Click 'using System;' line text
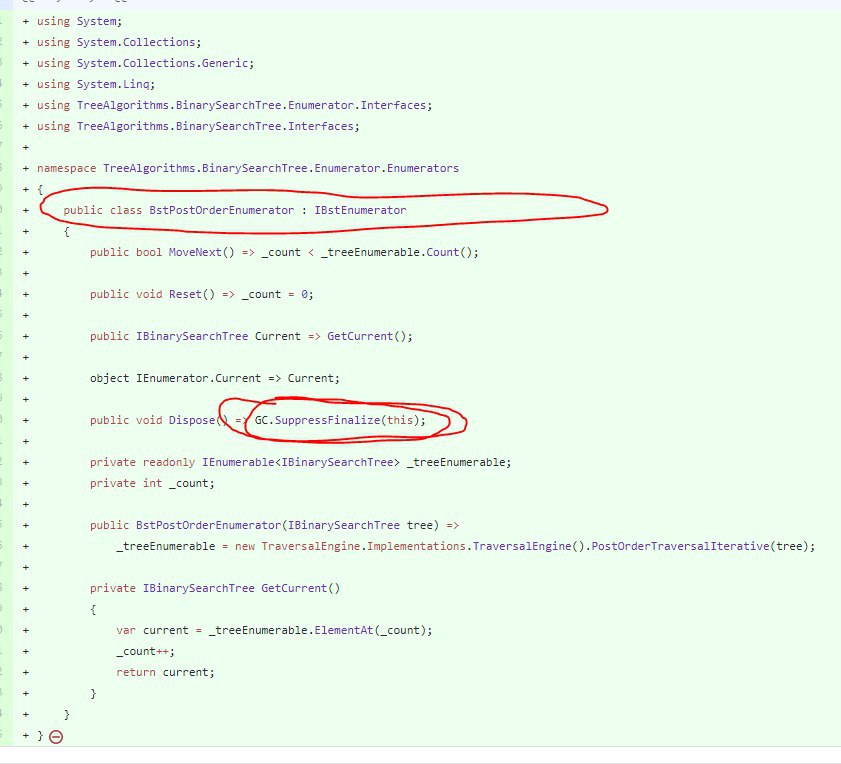This screenshot has width=841, height=764. (x=79, y=21)
